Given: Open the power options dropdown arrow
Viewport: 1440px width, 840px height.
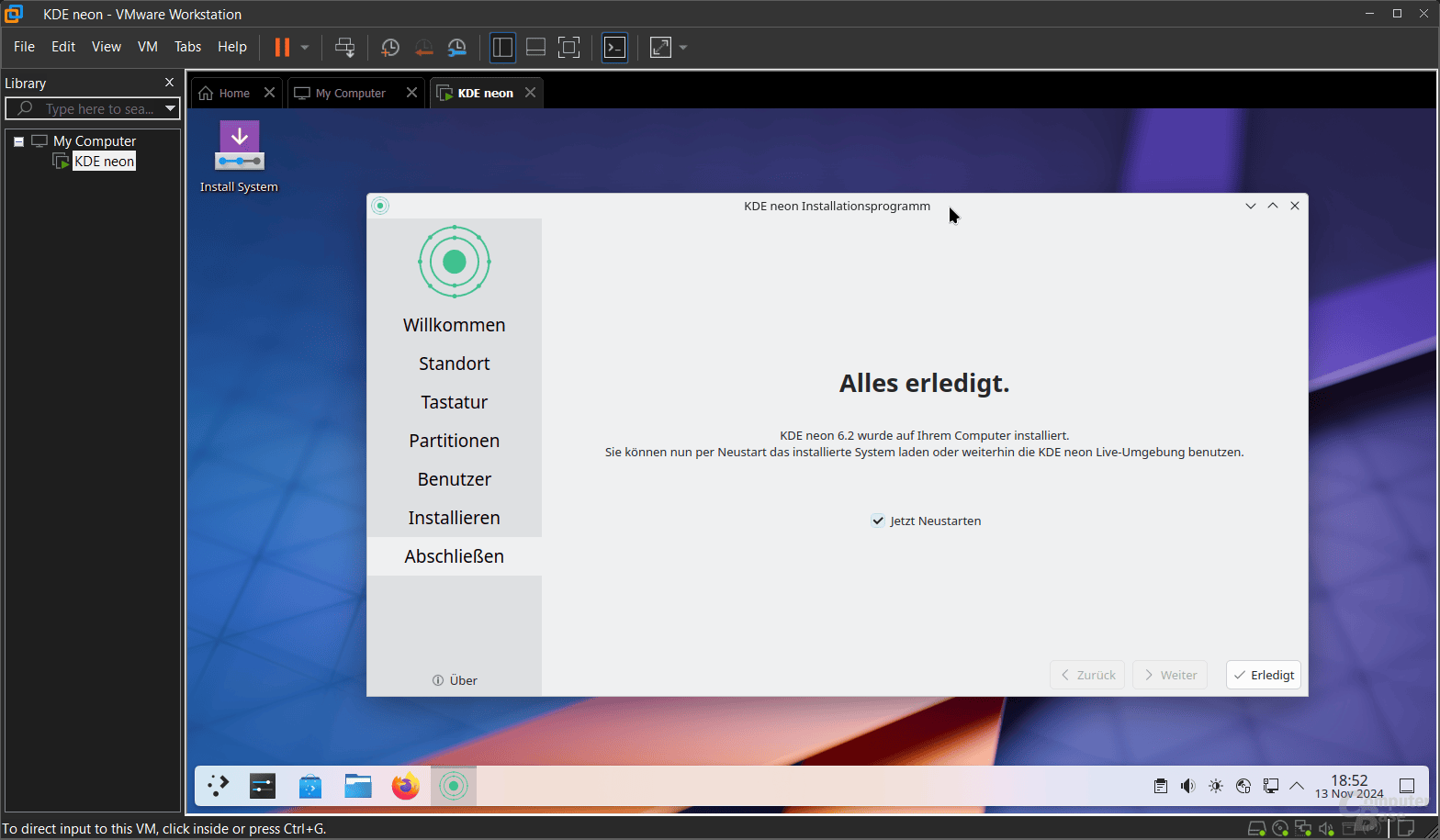Looking at the screenshot, I should click(x=305, y=47).
